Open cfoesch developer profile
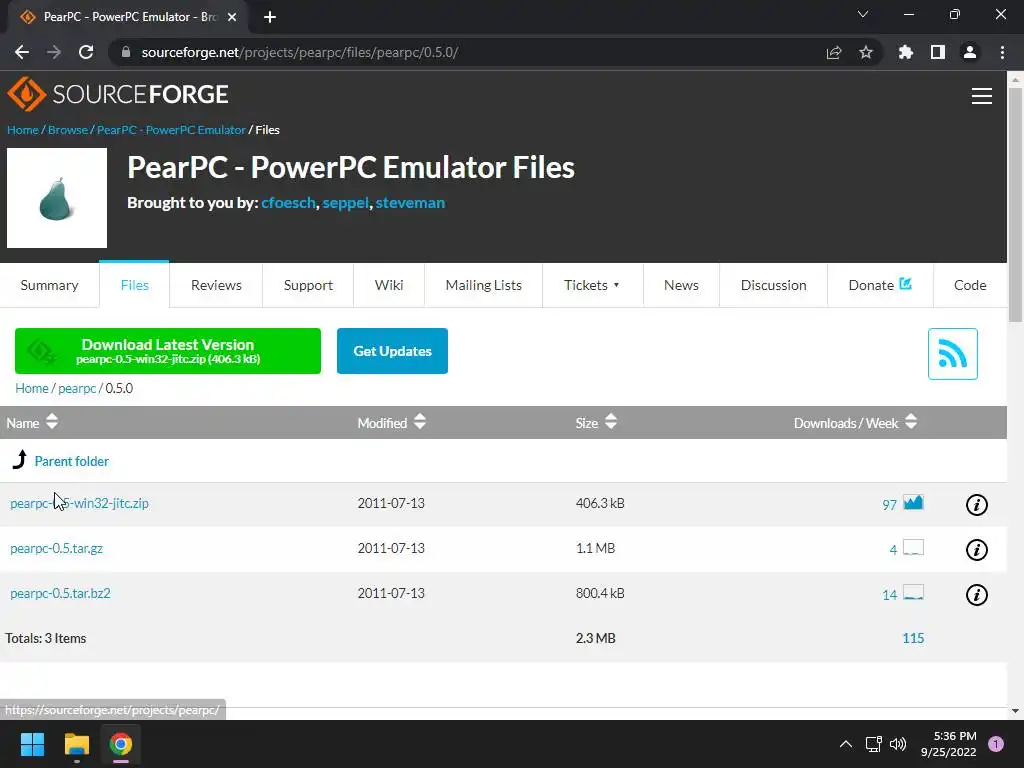The image size is (1024, 768). coord(288,203)
